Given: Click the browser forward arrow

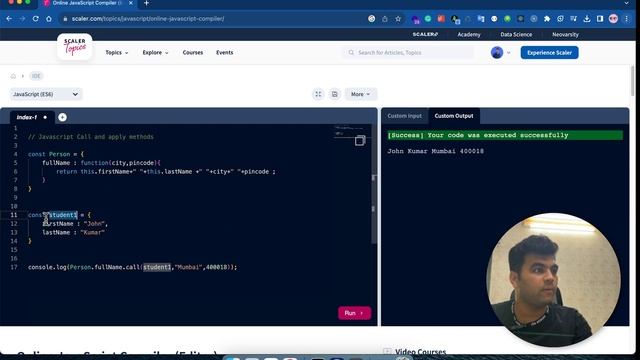Looking at the screenshot, I should [22, 19].
